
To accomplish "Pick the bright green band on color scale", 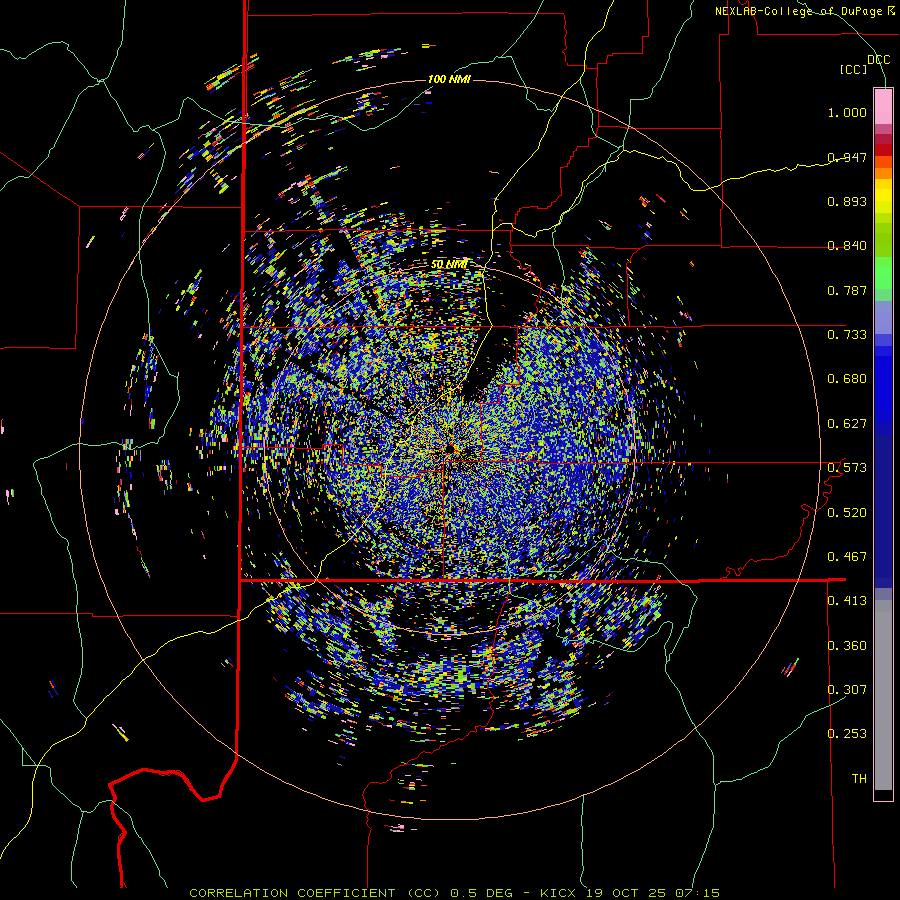I will pyautogui.click(x=883, y=273).
